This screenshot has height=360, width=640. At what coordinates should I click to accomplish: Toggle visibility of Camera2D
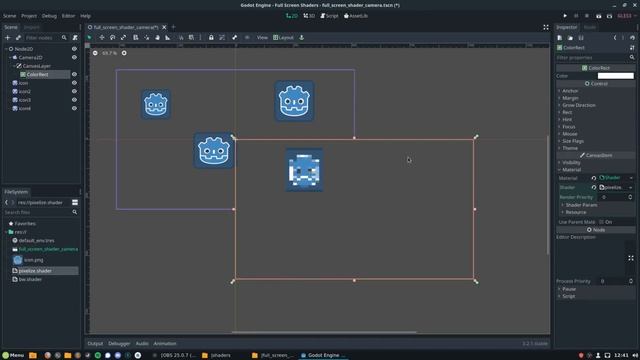click(74, 58)
